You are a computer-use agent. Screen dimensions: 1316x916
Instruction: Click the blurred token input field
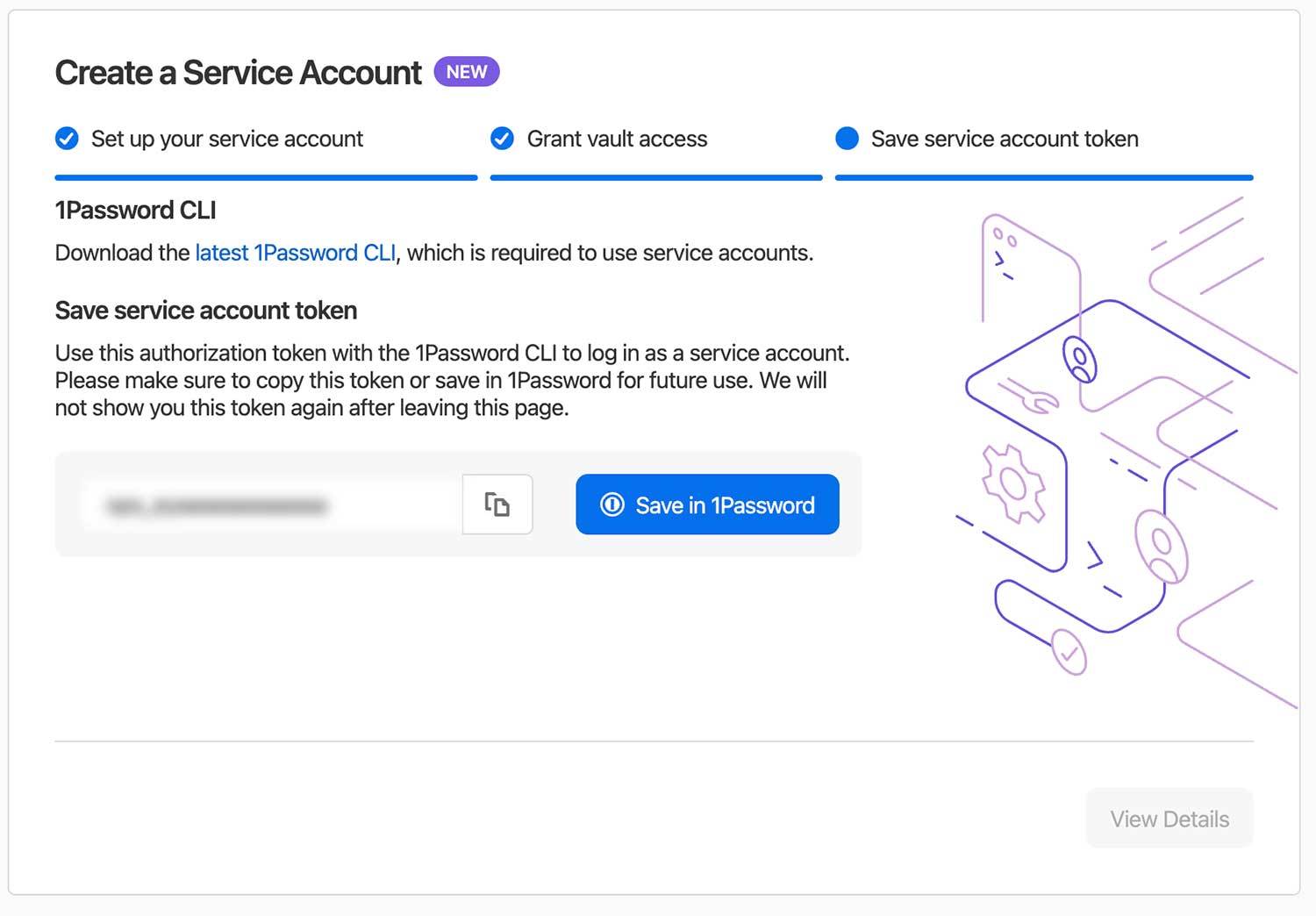pos(272,505)
